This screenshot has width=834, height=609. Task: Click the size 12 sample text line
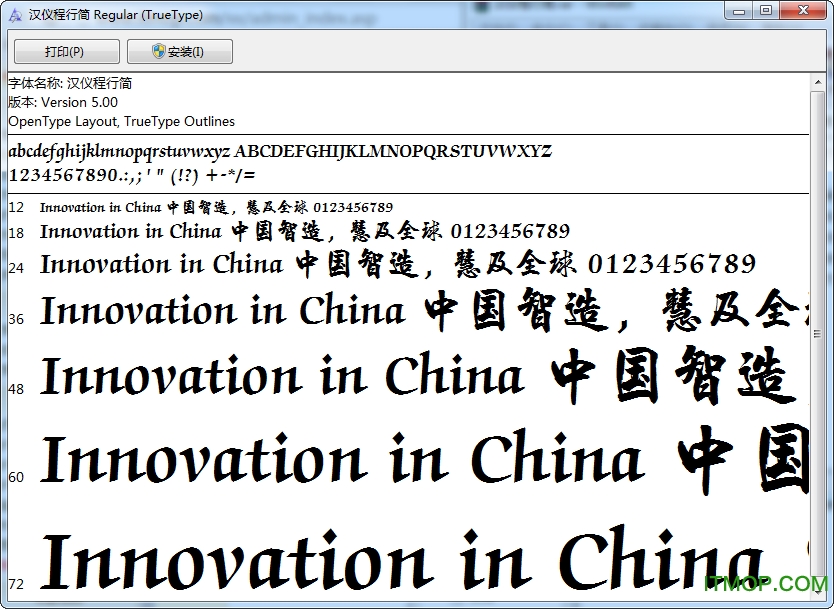click(x=216, y=207)
